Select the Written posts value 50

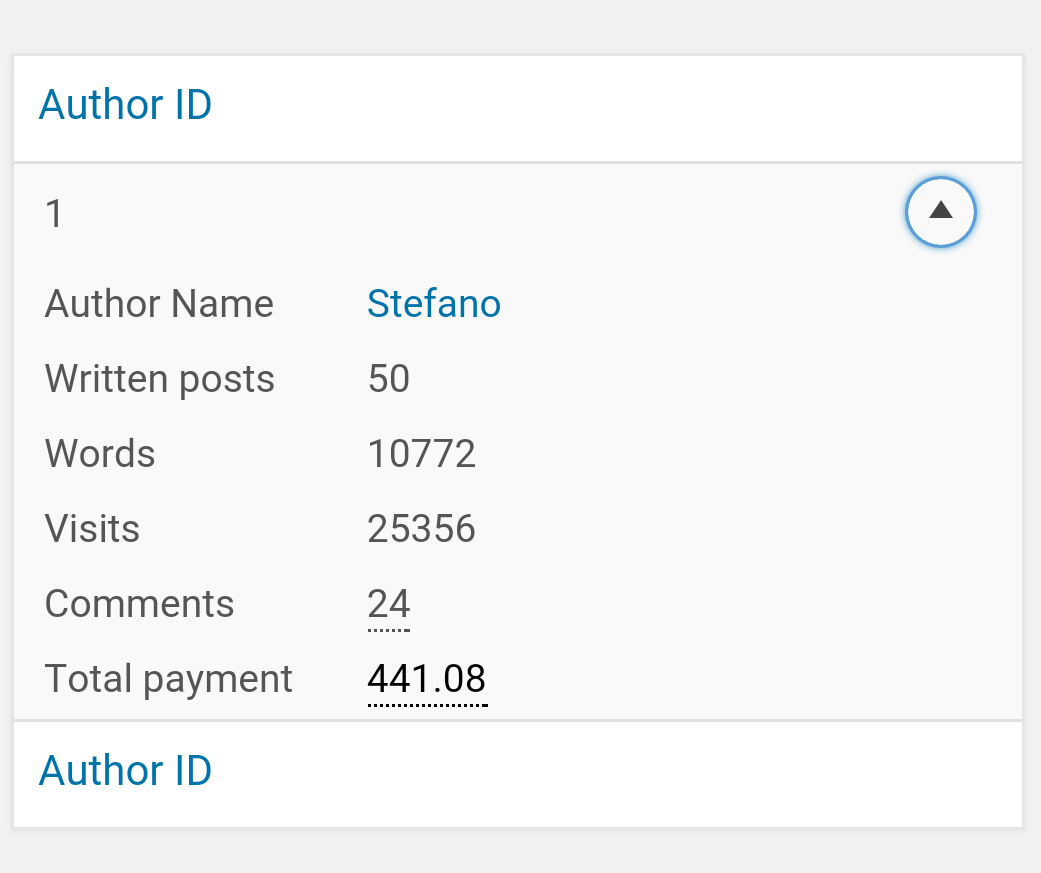[388, 379]
